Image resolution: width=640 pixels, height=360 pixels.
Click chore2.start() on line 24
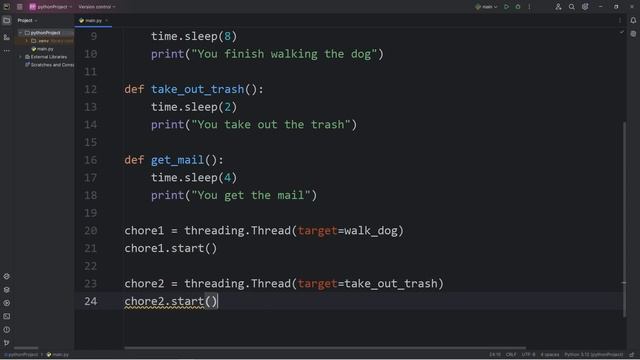click(x=171, y=301)
